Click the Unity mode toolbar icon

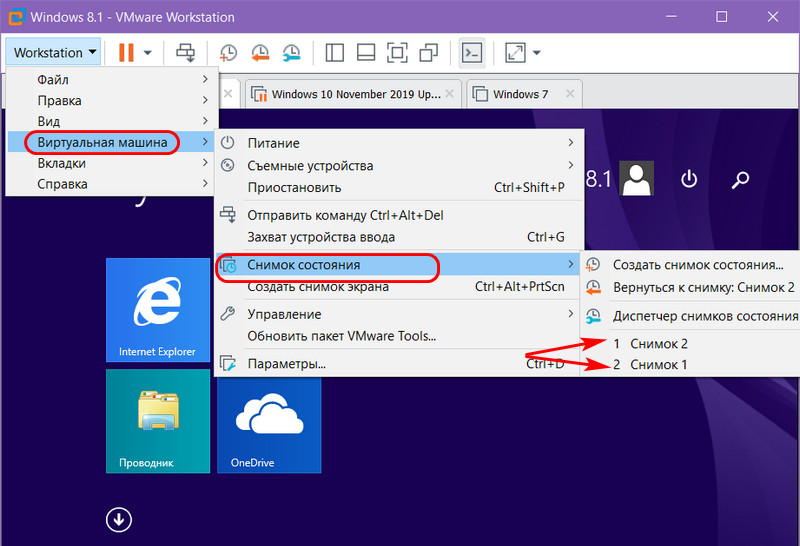(x=429, y=53)
